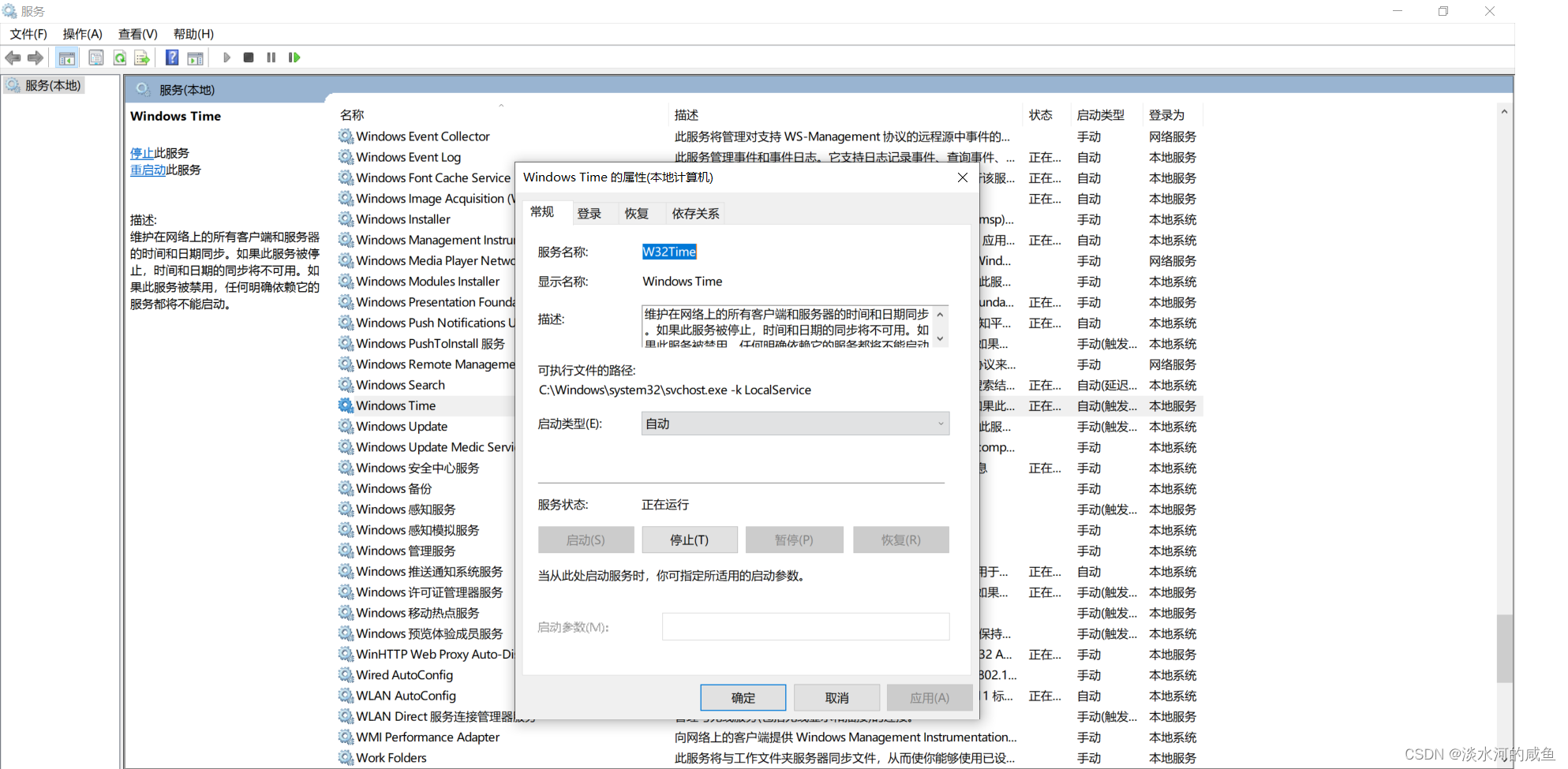Open the 文件(F) menu
1568x769 pixels.
[28, 34]
